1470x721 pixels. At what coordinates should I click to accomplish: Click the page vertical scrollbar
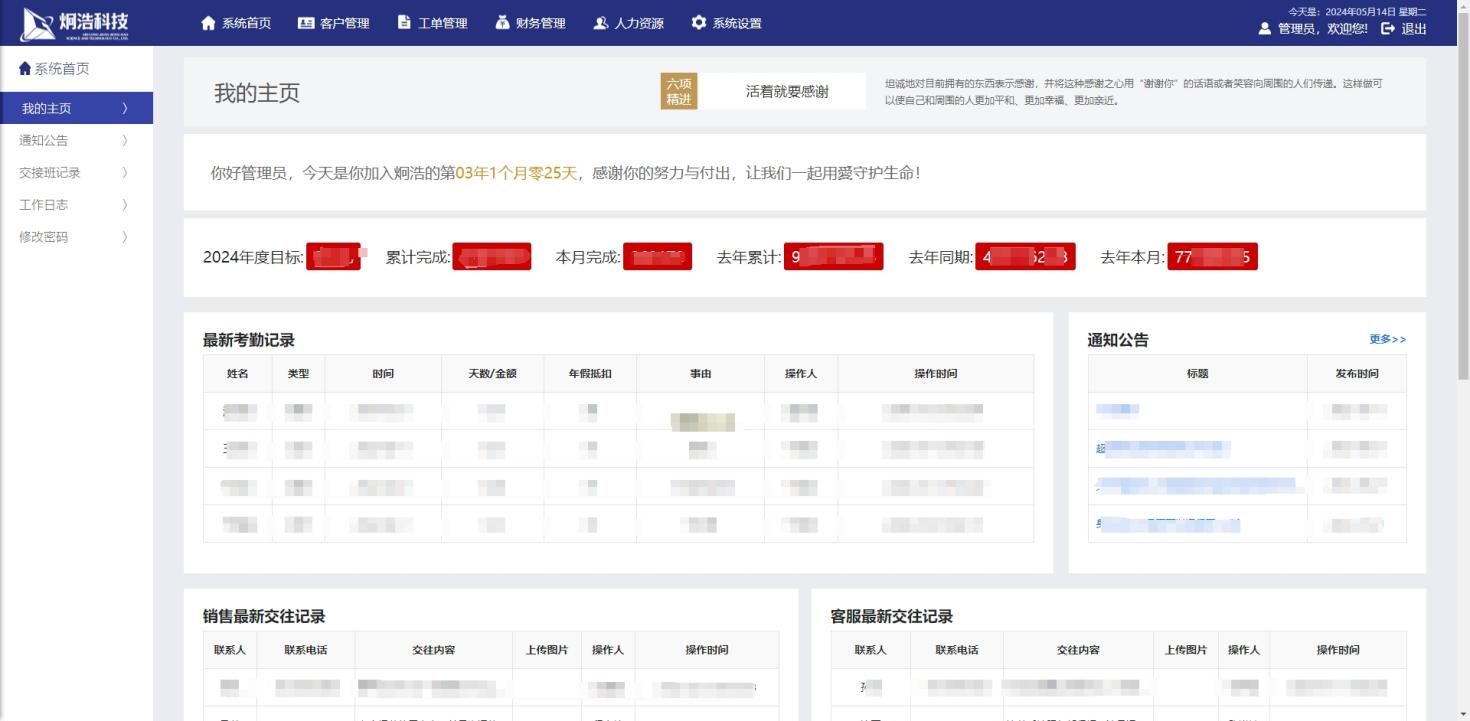click(1463, 200)
